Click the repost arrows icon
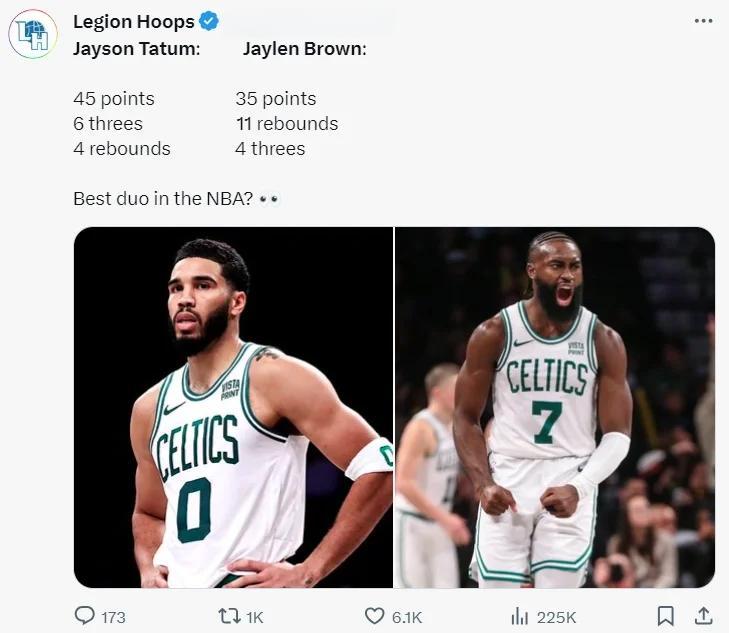The height and width of the screenshot is (633, 729). pos(229,616)
